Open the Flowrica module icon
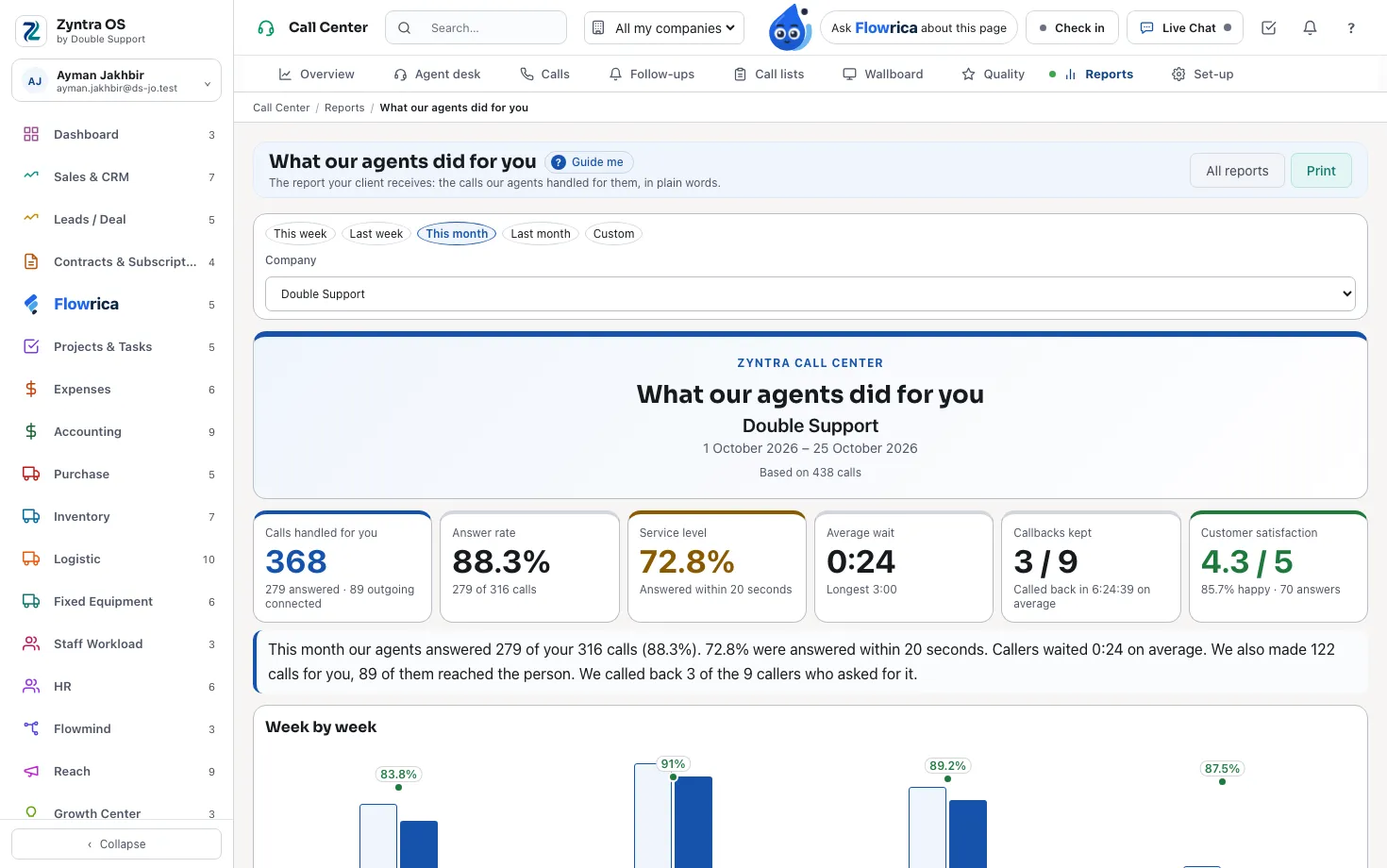The width and height of the screenshot is (1387, 868). 31,304
